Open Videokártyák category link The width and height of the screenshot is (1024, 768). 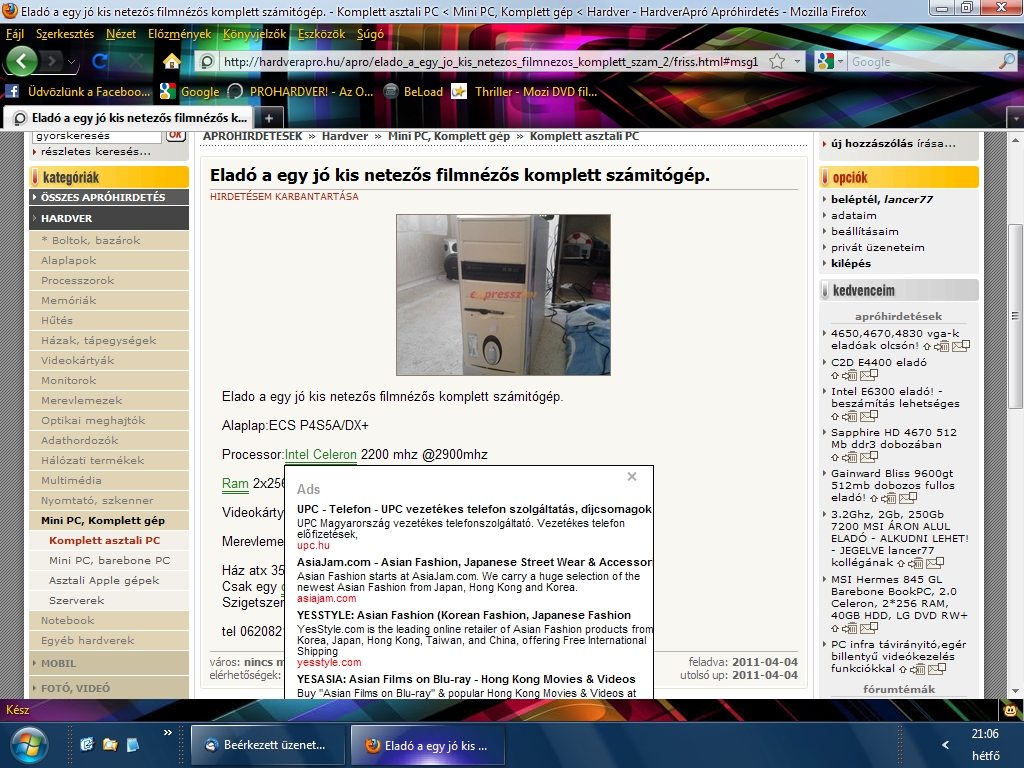point(78,360)
